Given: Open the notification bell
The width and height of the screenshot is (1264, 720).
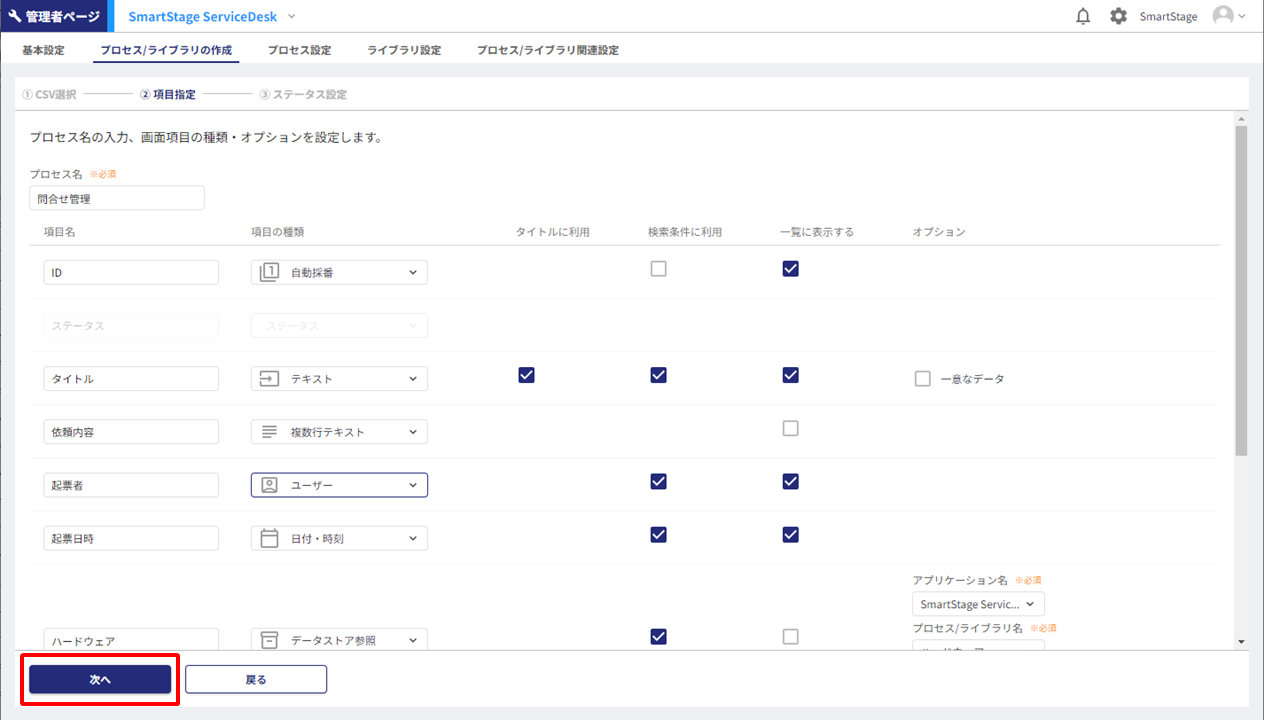Looking at the screenshot, I should (1083, 16).
